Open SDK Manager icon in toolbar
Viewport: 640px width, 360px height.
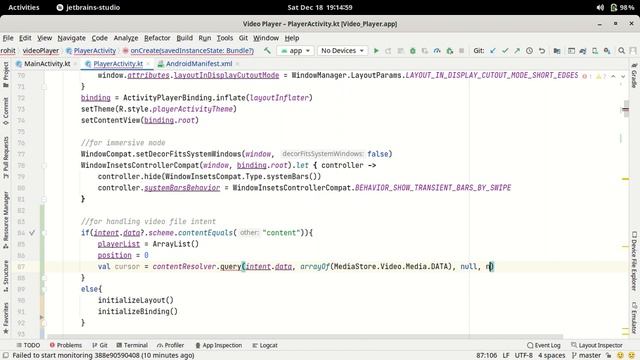click(607, 51)
